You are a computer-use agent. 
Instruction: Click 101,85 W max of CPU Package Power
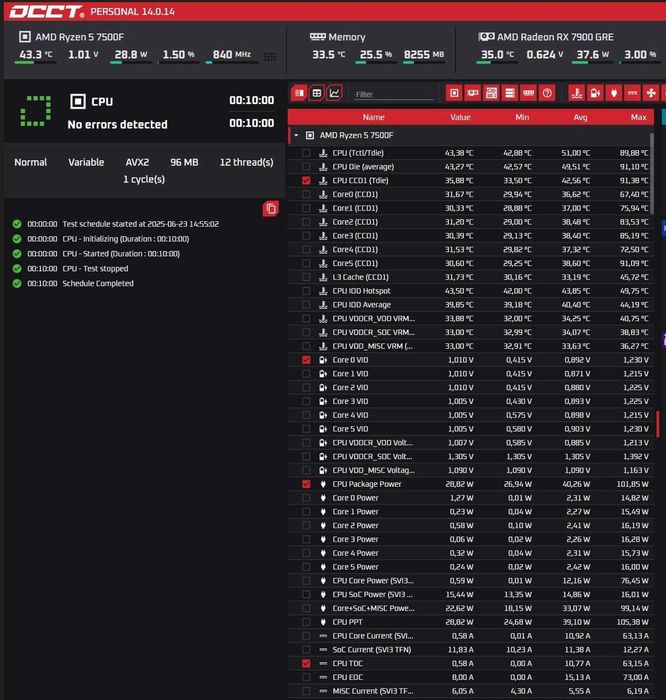click(x=633, y=484)
